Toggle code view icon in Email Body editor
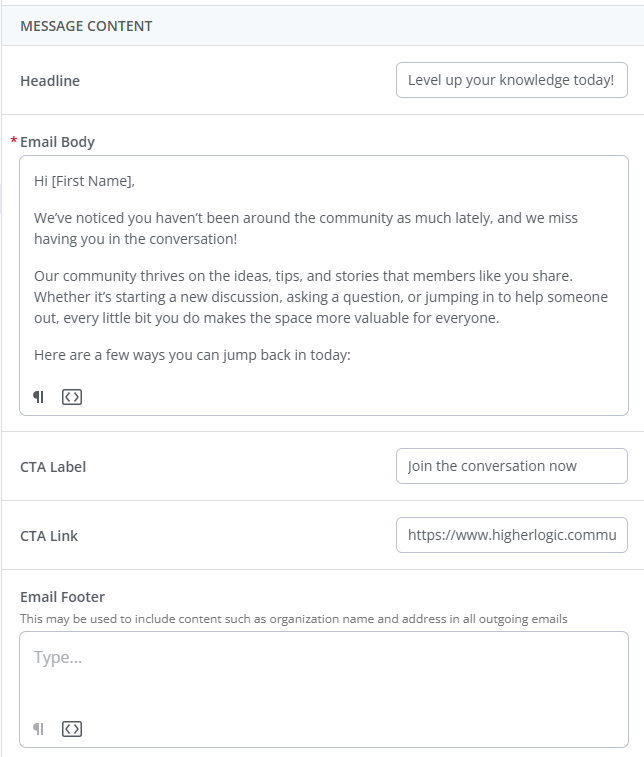This screenshot has width=644, height=757. pyautogui.click(x=71, y=397)
